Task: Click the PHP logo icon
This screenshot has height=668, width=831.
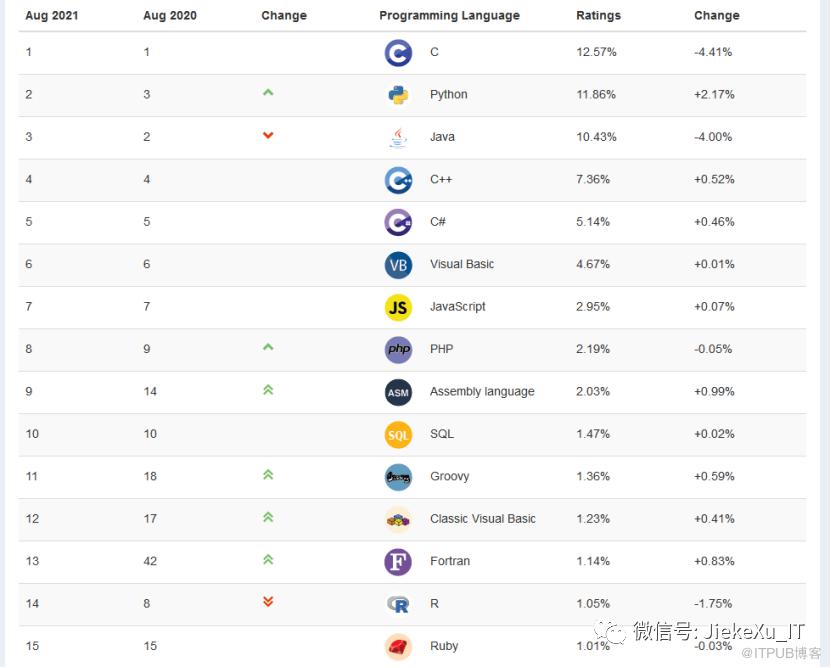Action: click(x=398, y=349)
